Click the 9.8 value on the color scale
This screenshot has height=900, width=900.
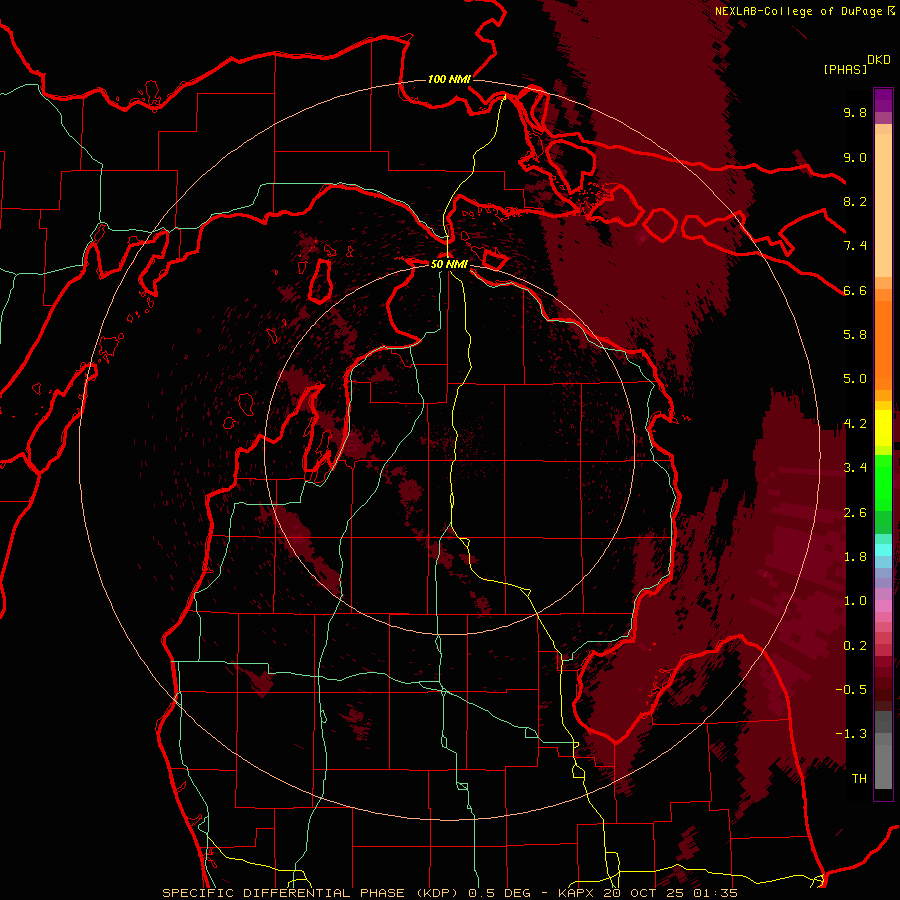(x=855, y=113)
